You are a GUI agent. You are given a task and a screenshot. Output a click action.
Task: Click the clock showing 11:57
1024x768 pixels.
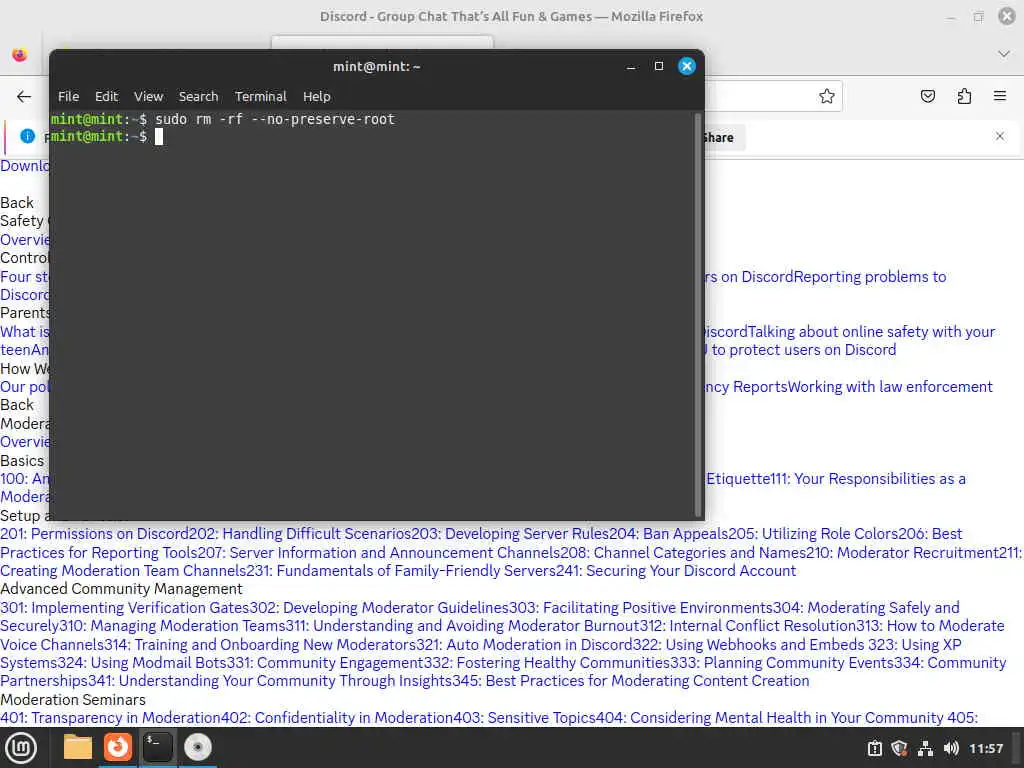(x=985, y=748)
